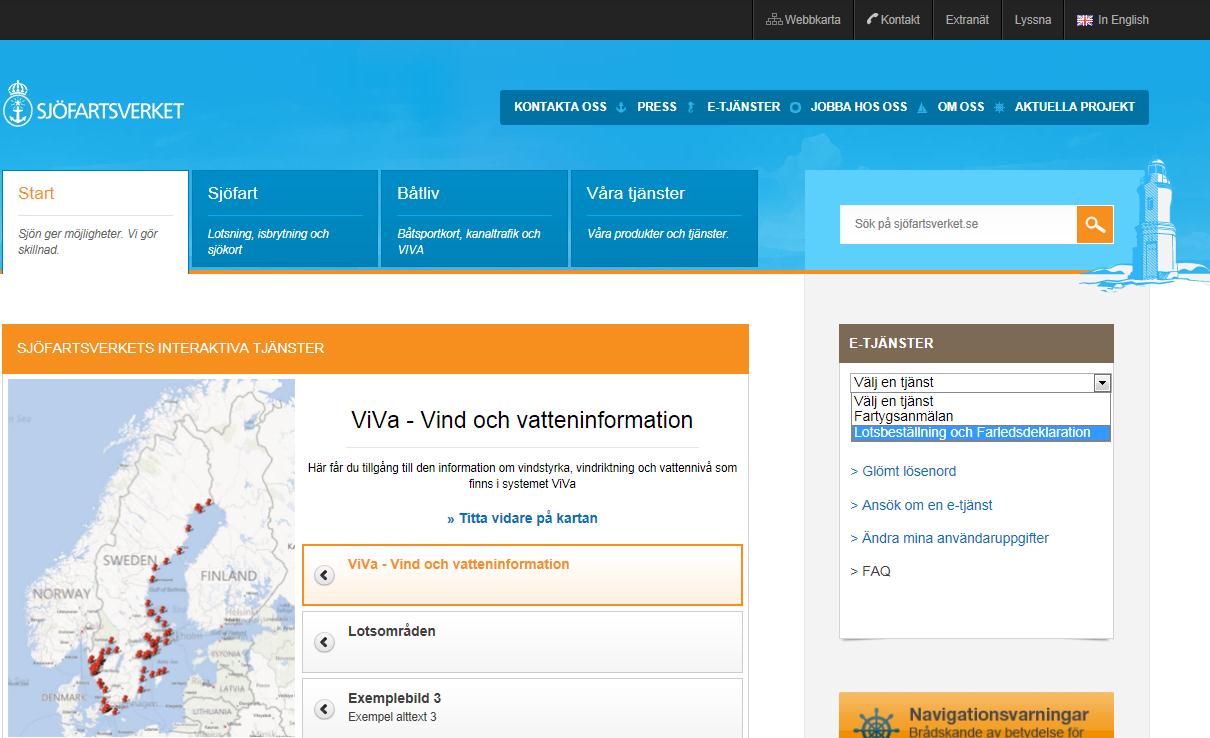Click the Sjöfartsverket logo
The height and width of the screenshot is (738, 1210).
coord(94,104)
